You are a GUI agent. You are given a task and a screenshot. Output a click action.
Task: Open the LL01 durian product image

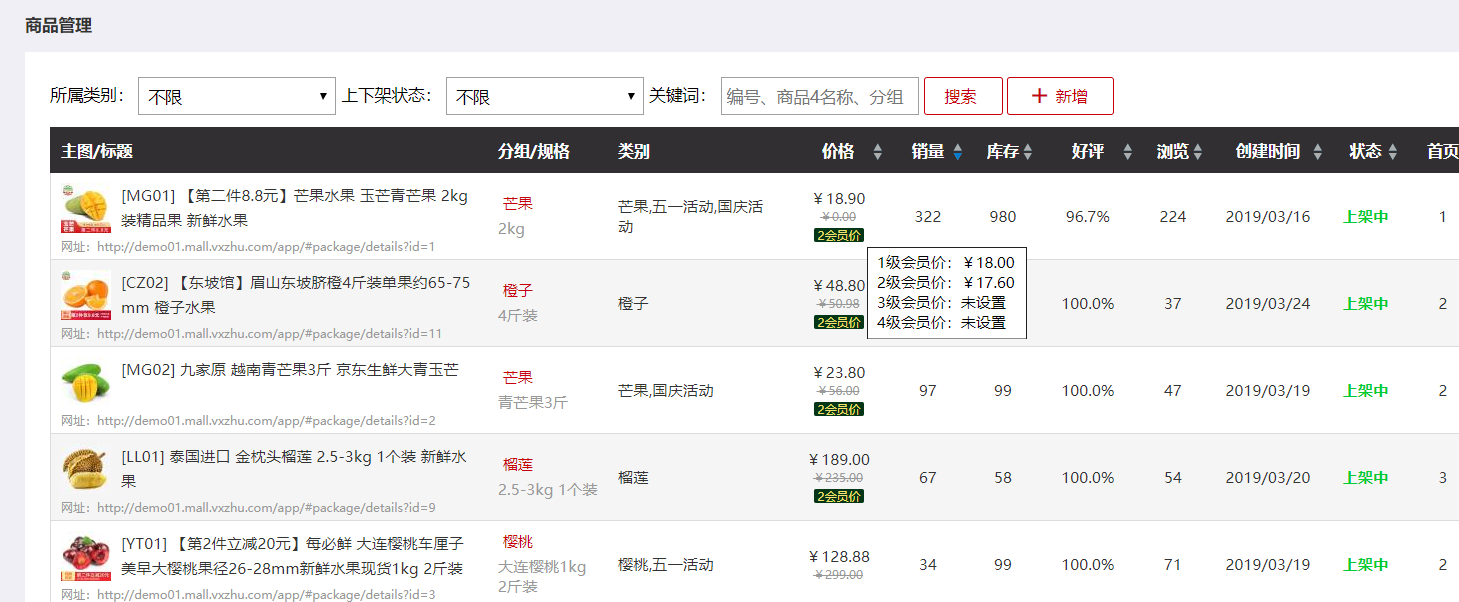pyautogui.click(x=85, y=469)
